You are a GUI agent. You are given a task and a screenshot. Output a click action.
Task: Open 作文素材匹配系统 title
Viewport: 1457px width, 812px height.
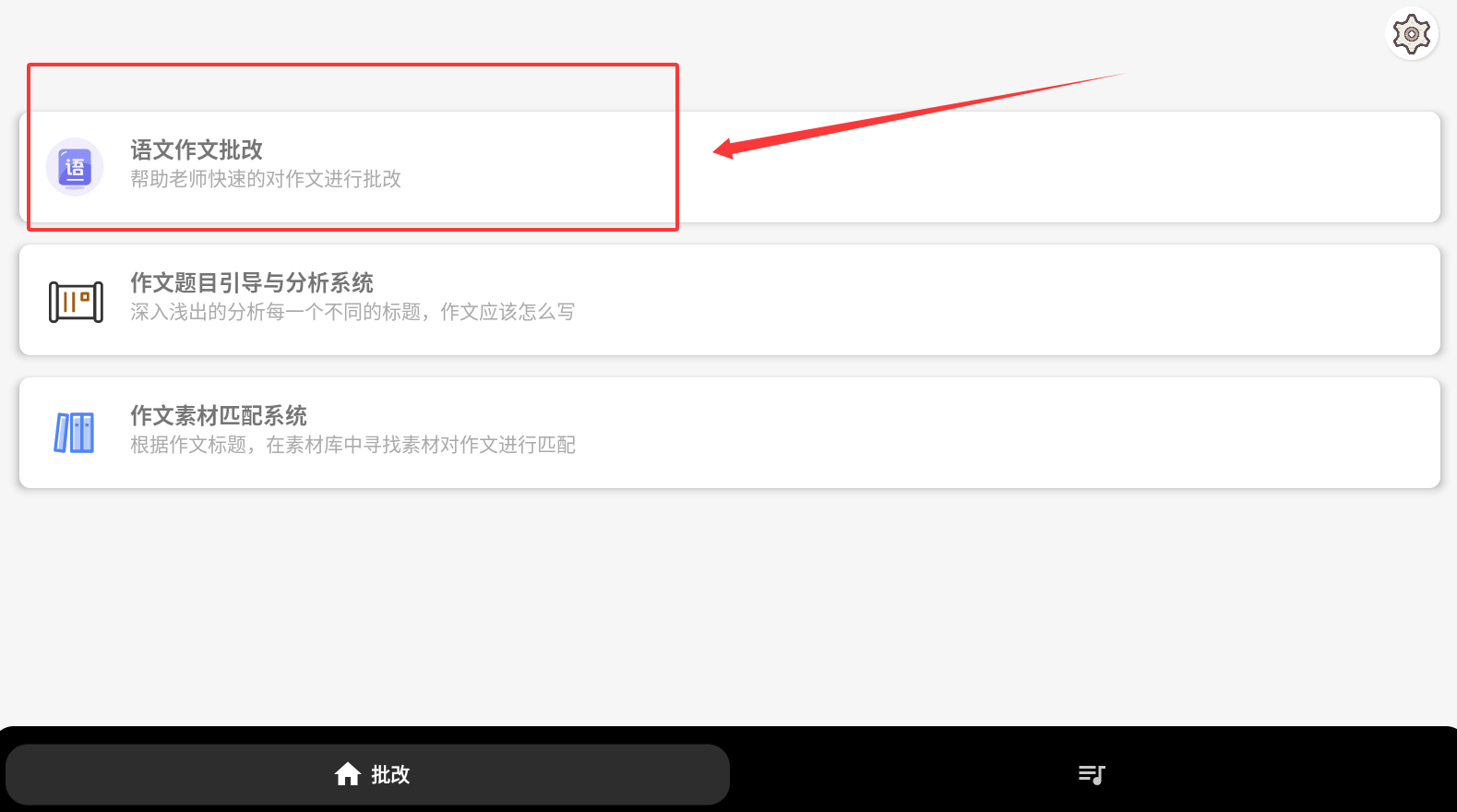point(219,415)
